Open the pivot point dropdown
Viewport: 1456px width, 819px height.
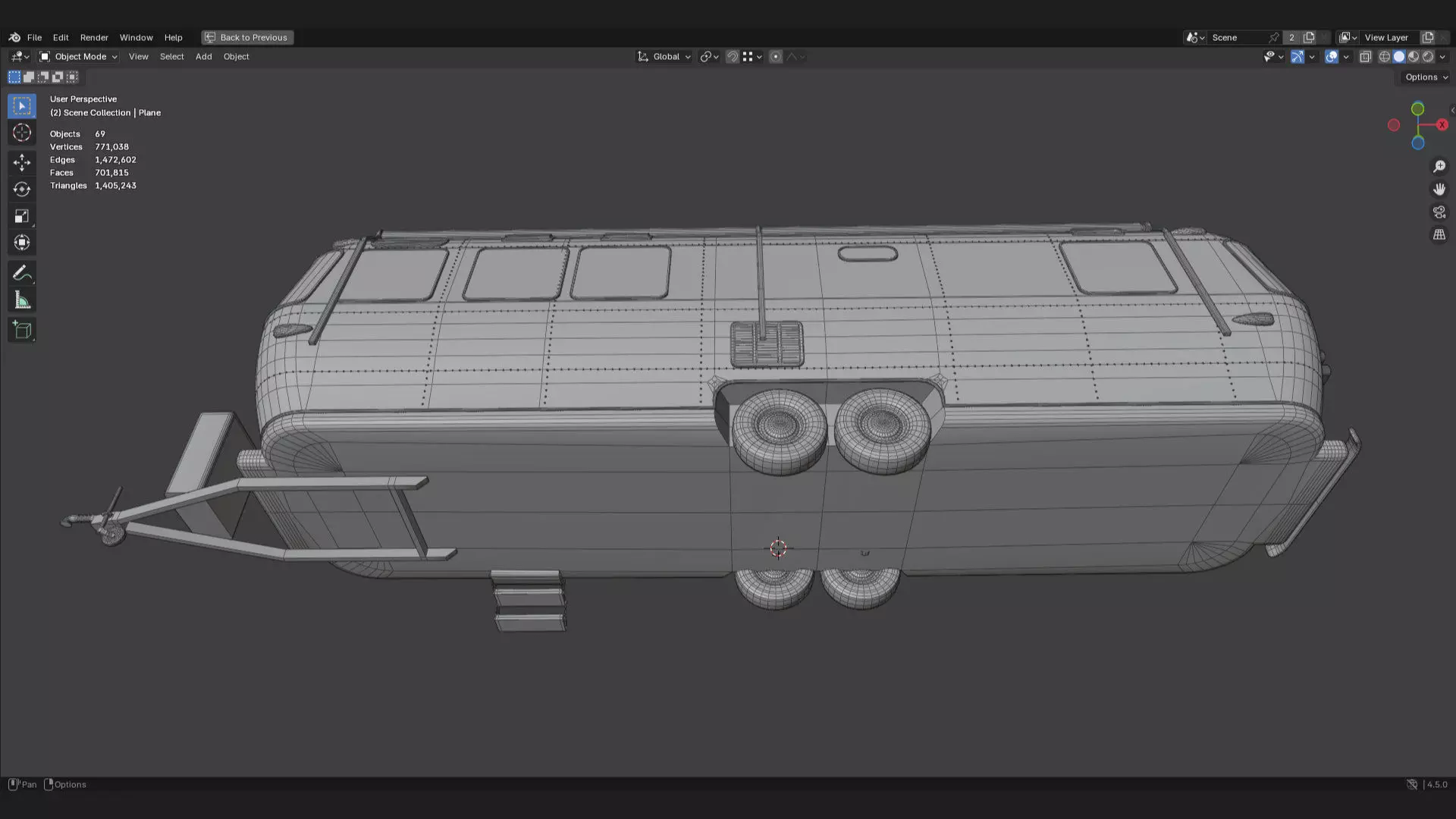pos(709,57)
